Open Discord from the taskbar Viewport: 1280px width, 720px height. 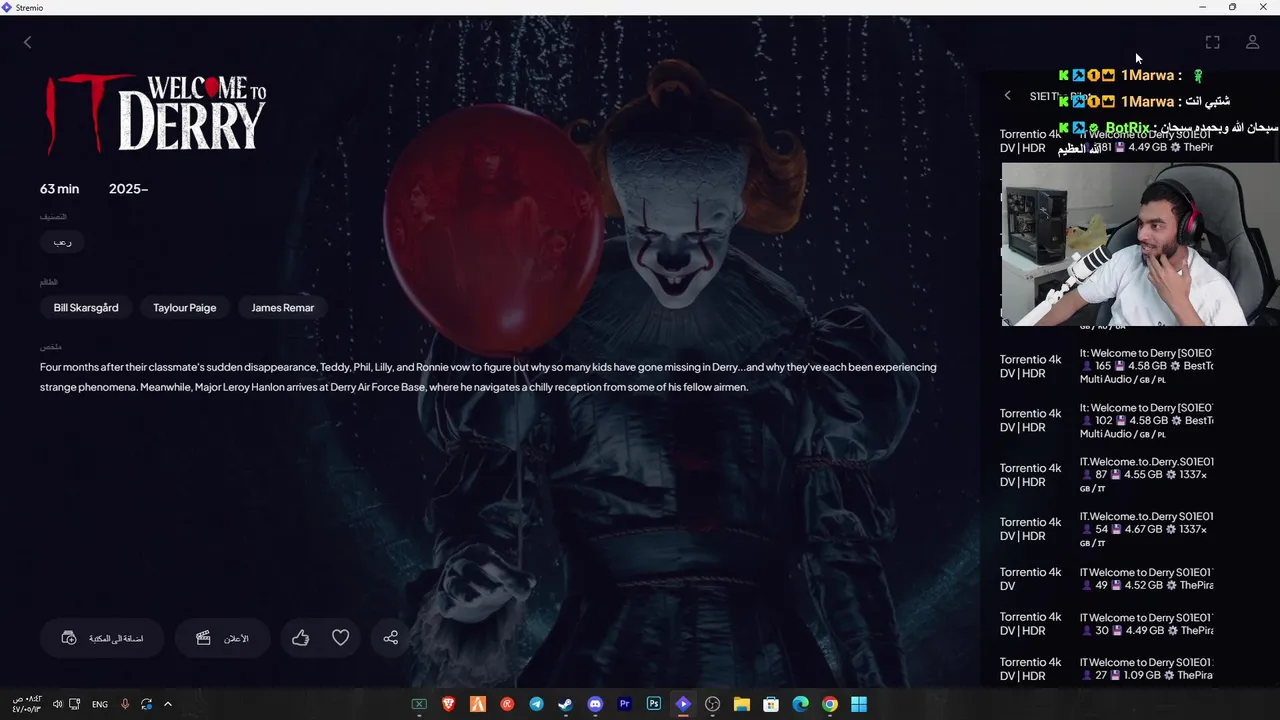(x=595, y=704)
